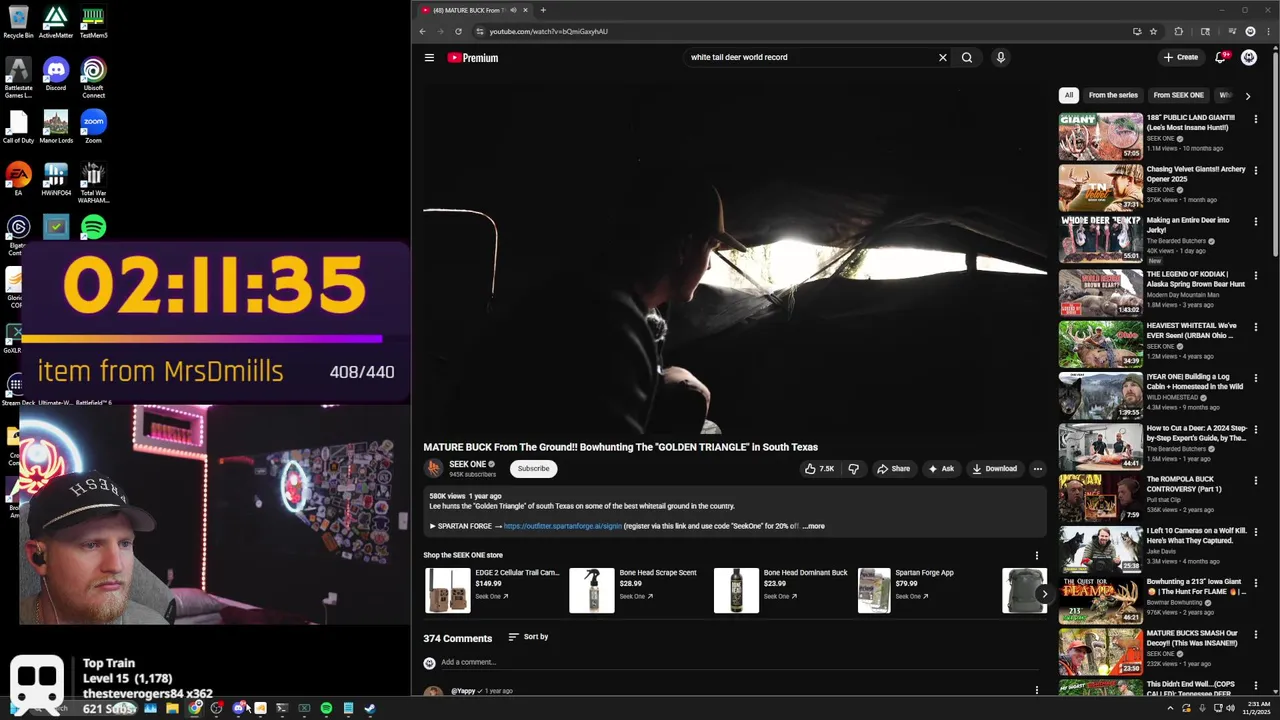1280x720 pixels.
Task: Open Spotify from the taskbar
Action: [x=326, y=709]
